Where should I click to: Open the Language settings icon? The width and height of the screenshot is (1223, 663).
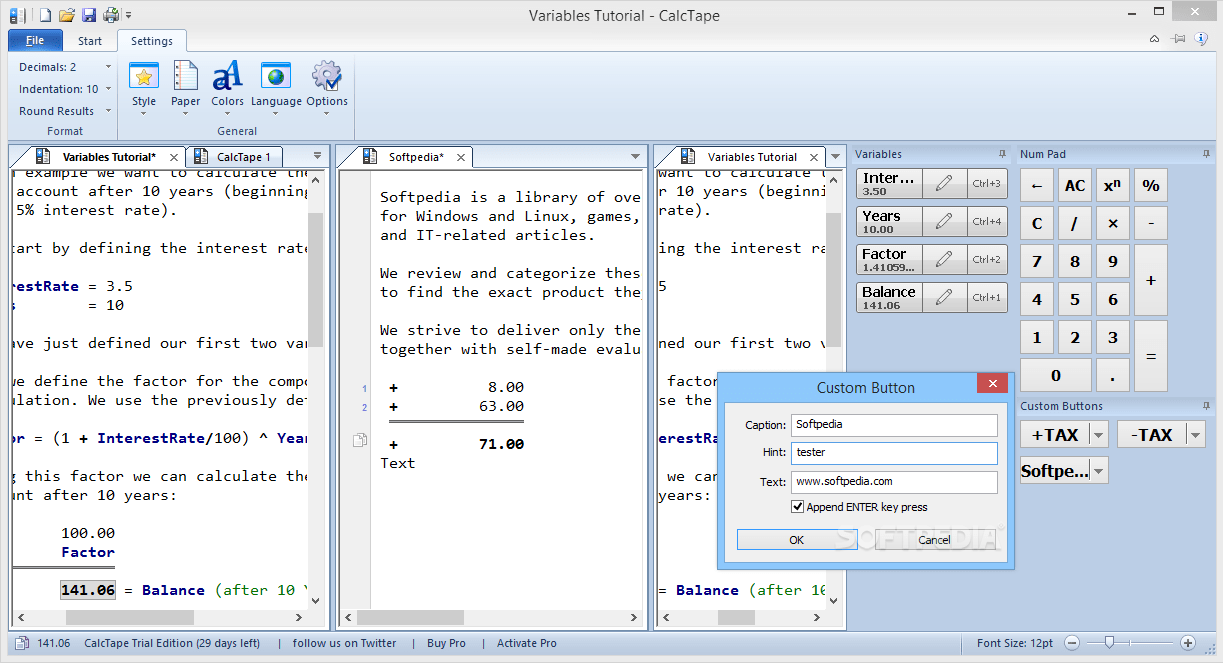pyautogui.click(x=276, y=76)
